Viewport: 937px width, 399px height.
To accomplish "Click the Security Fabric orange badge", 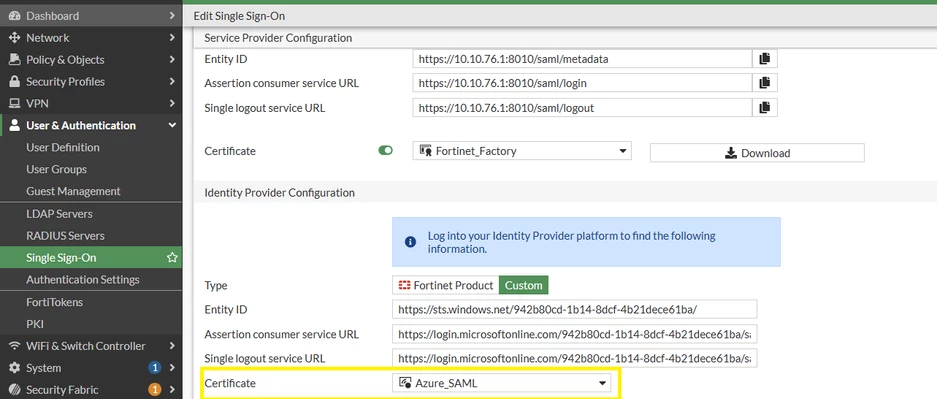I will (154, 390).
